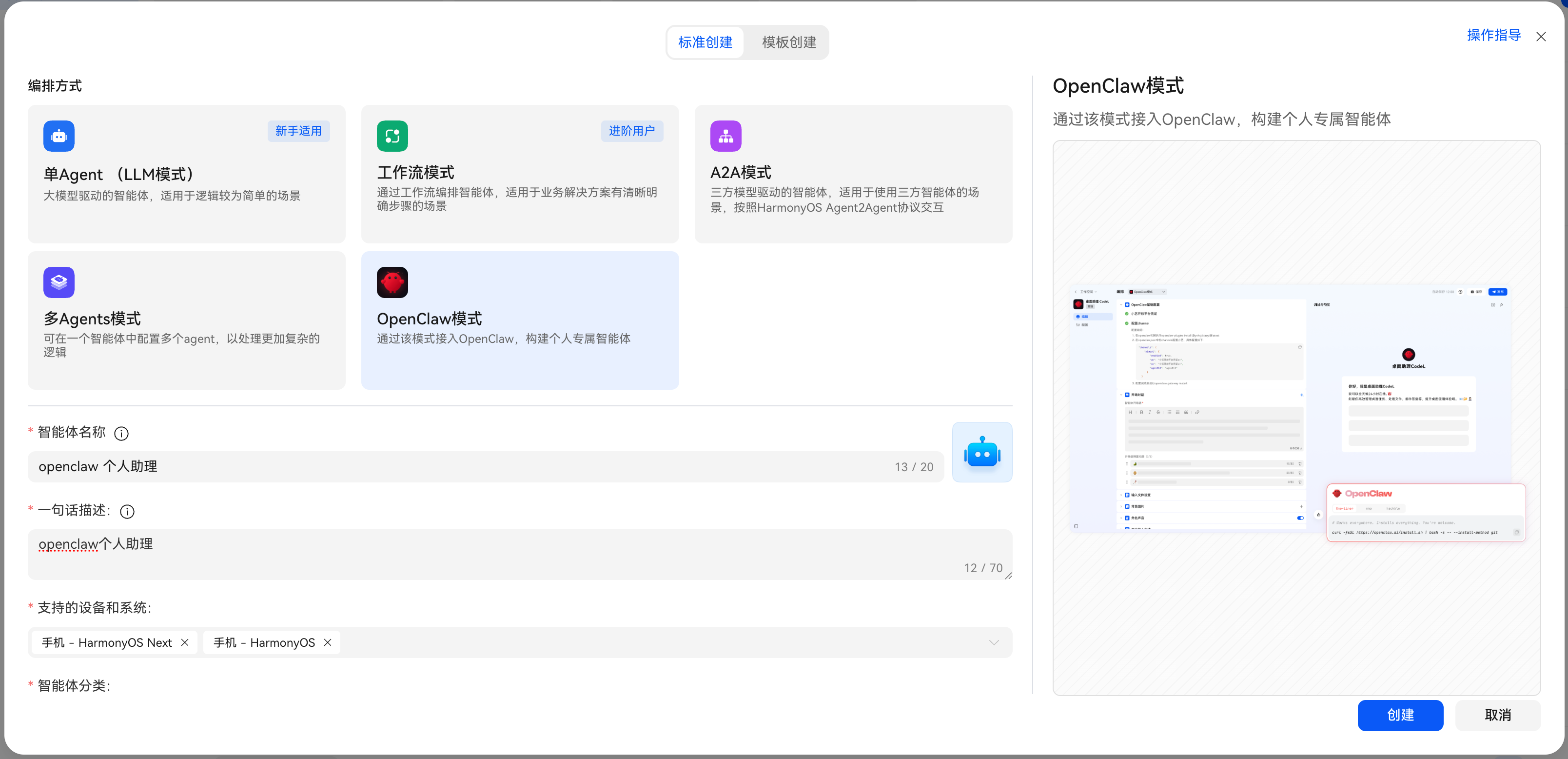This screenshot has width=1568, height=759.
Task: Choose the 工作流模式 card title
Action: pos(416,172)
